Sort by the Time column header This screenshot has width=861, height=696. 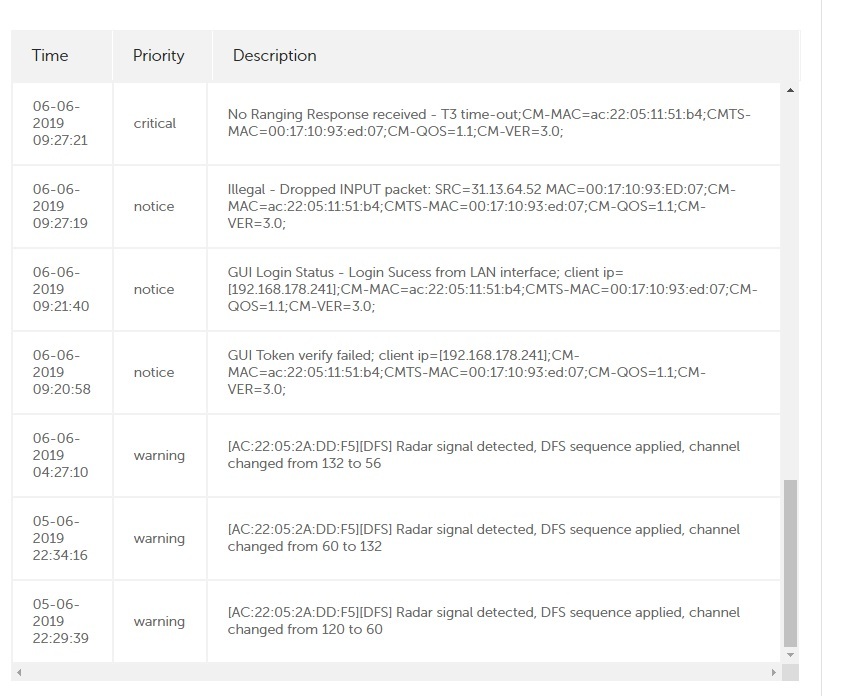tap(50, 56)
